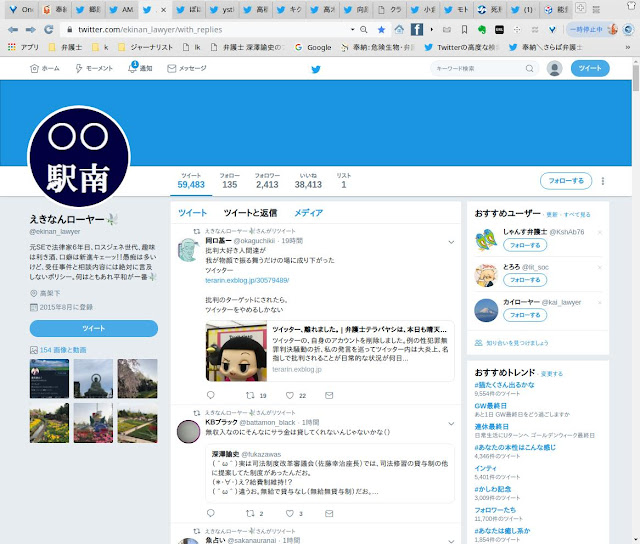Screen dimensions: 640x544
Task: Click すべて見る link in suggested users
Action: coord(577,215)
